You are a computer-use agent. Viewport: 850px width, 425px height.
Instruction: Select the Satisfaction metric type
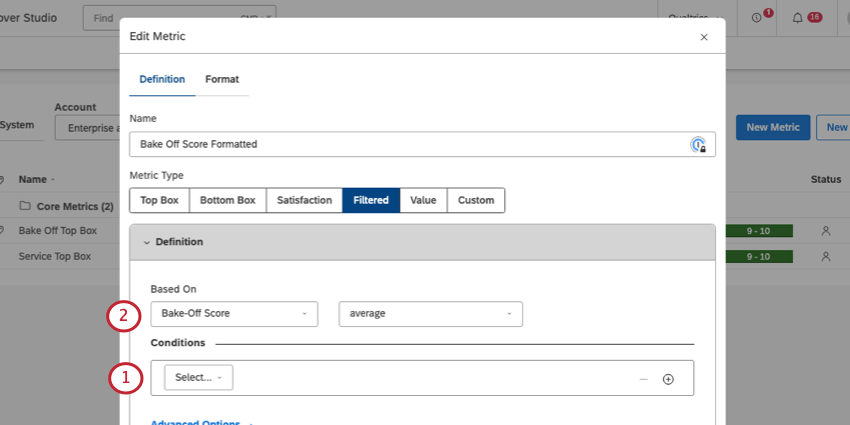[304, 200]
